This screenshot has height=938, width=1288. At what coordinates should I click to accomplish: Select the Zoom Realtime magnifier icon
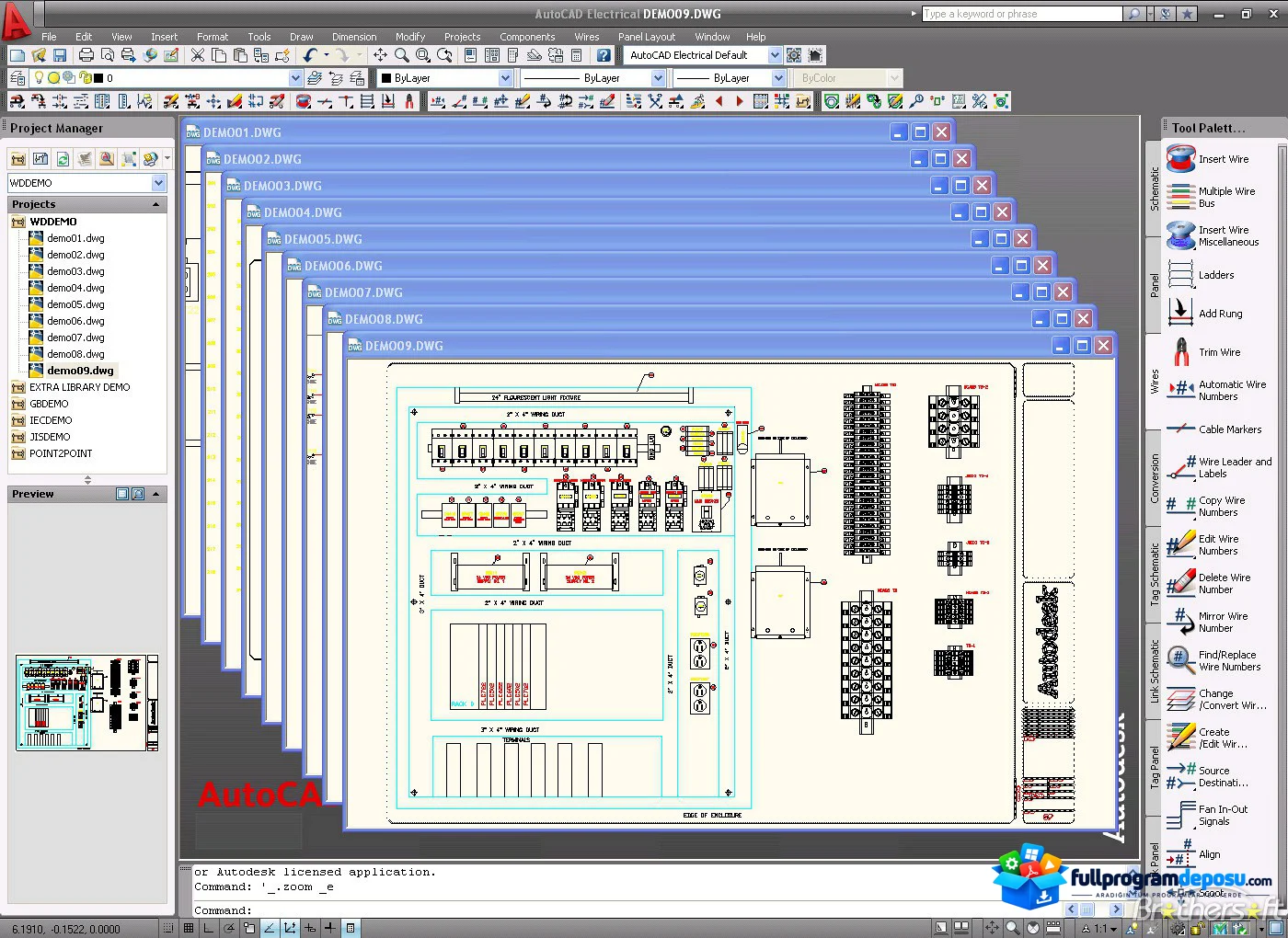click(x=402, y=55)
